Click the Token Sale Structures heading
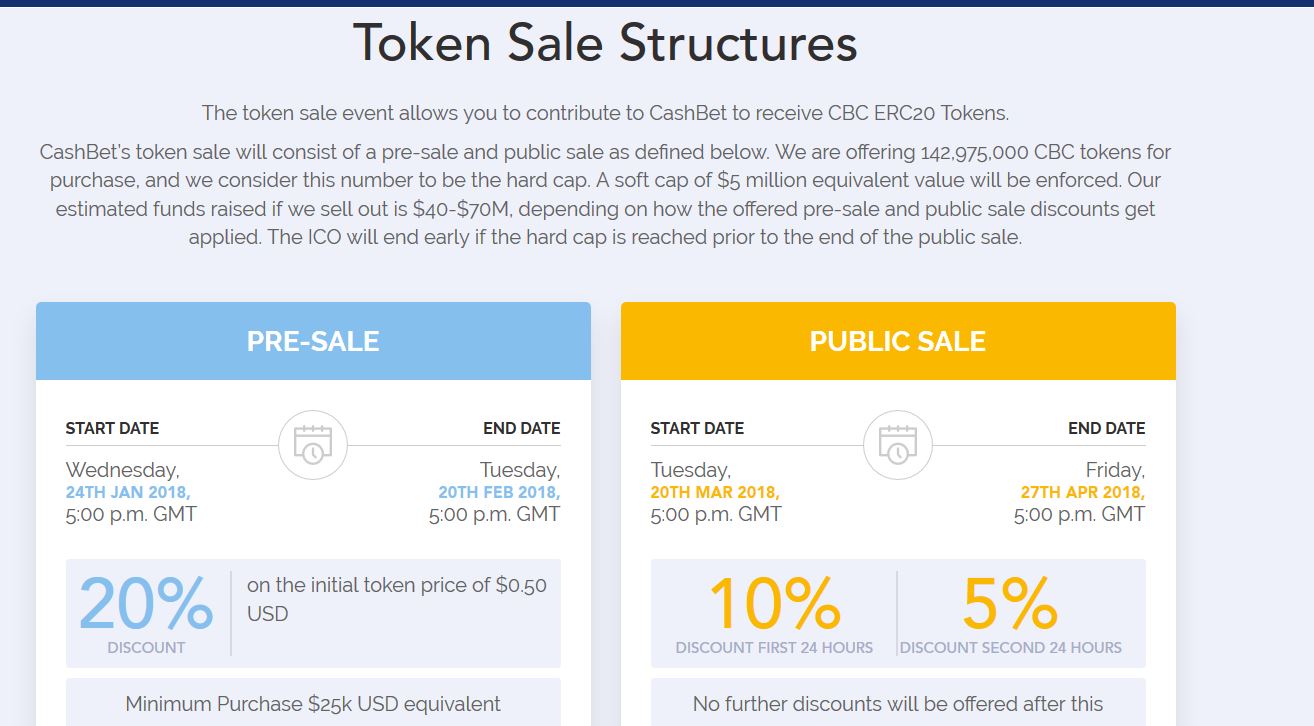Viewport: 1314px width, 726px height. pyautogui.click(x=605, y=43)
